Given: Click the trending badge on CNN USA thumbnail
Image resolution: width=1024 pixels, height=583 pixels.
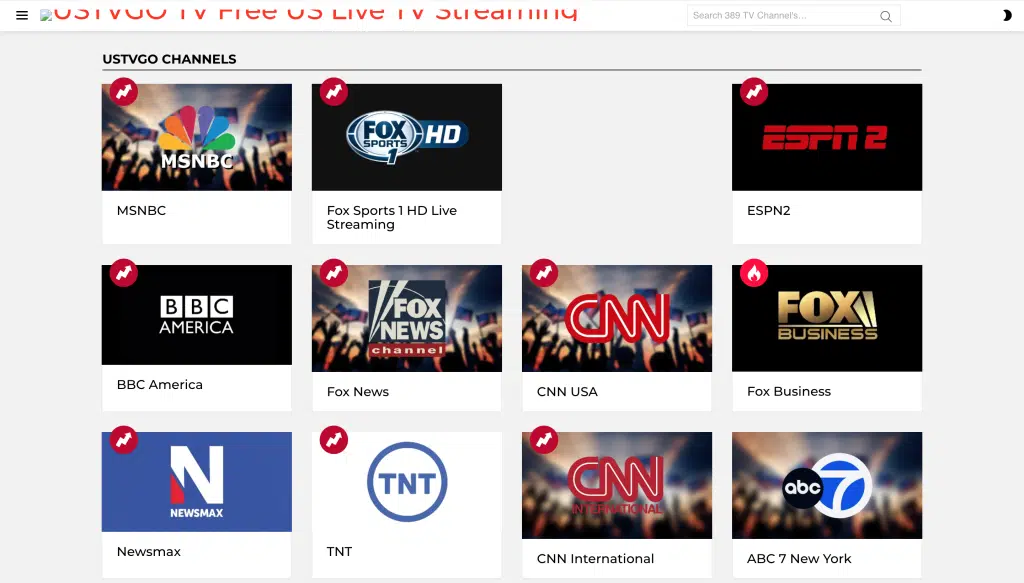Looking at the screenshot, I should (x=543, y=272).
